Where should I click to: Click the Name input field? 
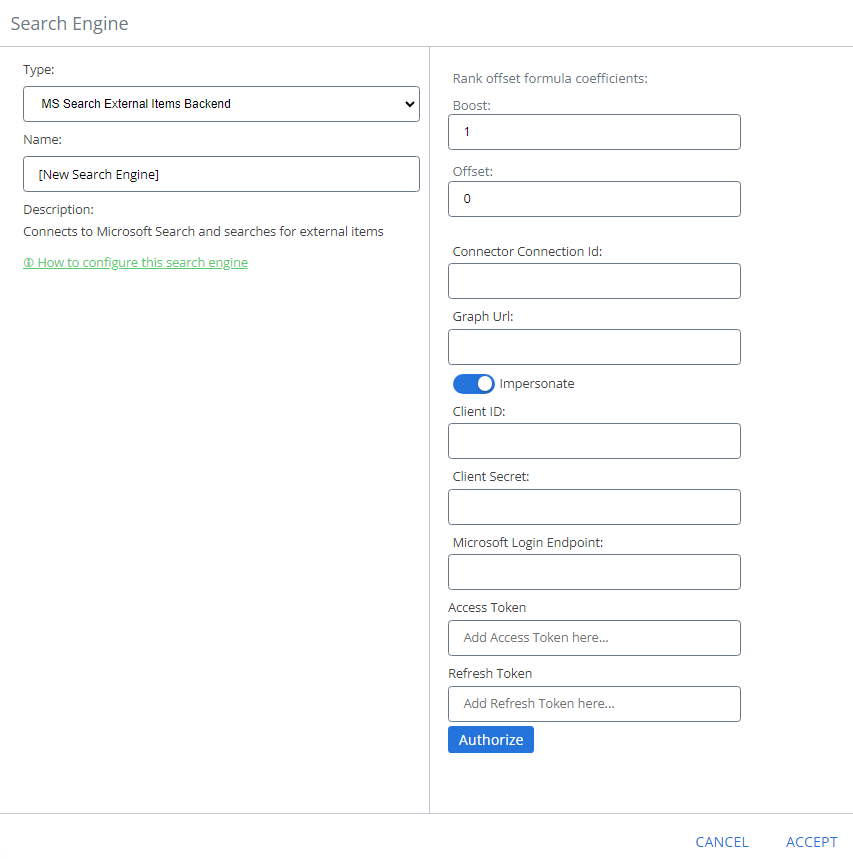[x=220, y=174]
